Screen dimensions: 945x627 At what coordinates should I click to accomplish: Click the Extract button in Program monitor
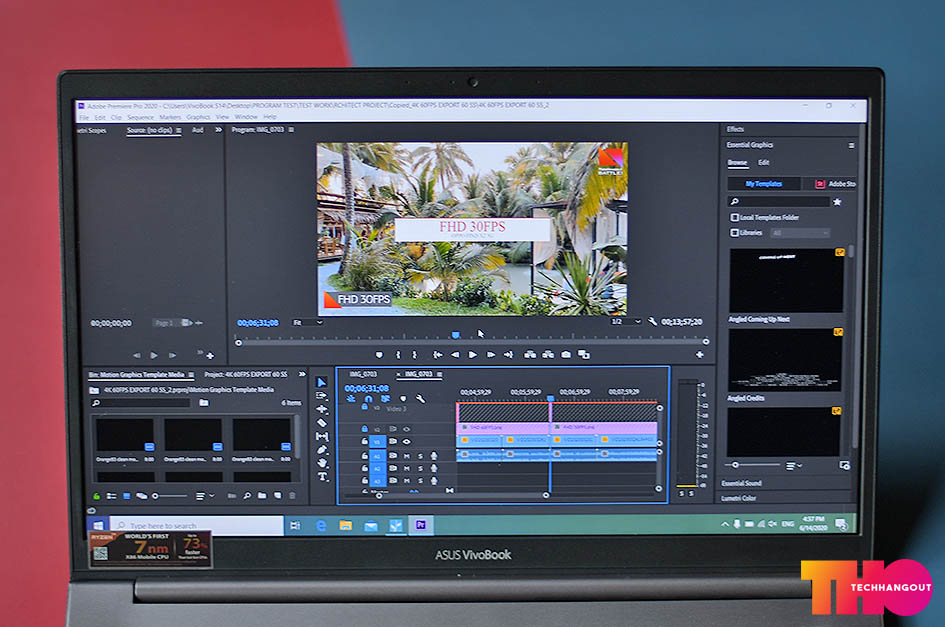click(x=548, y=354)
